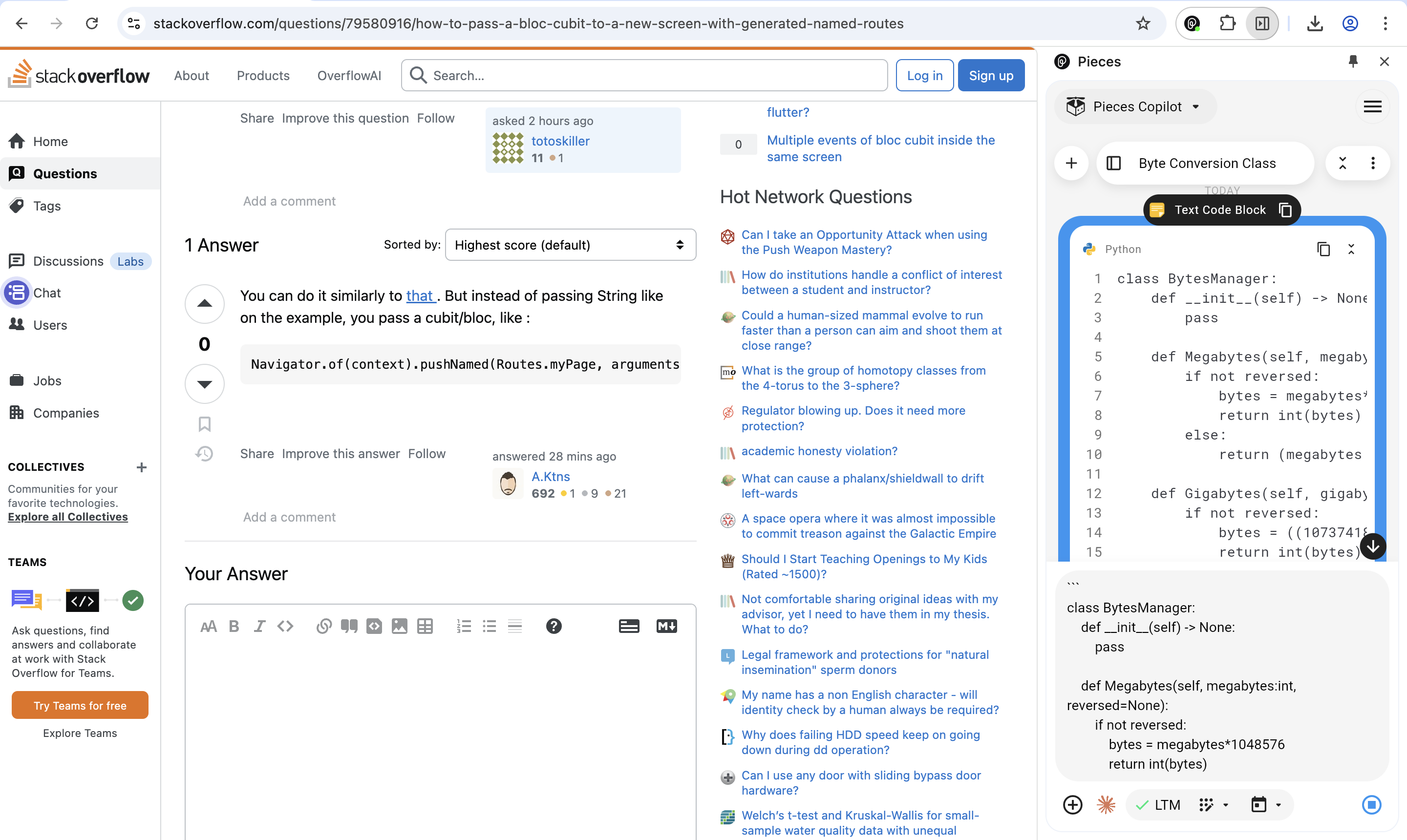Viewport: 1407px width, 840px height.
Task: Insert a link in answer editor
Action: pos(324,626)
